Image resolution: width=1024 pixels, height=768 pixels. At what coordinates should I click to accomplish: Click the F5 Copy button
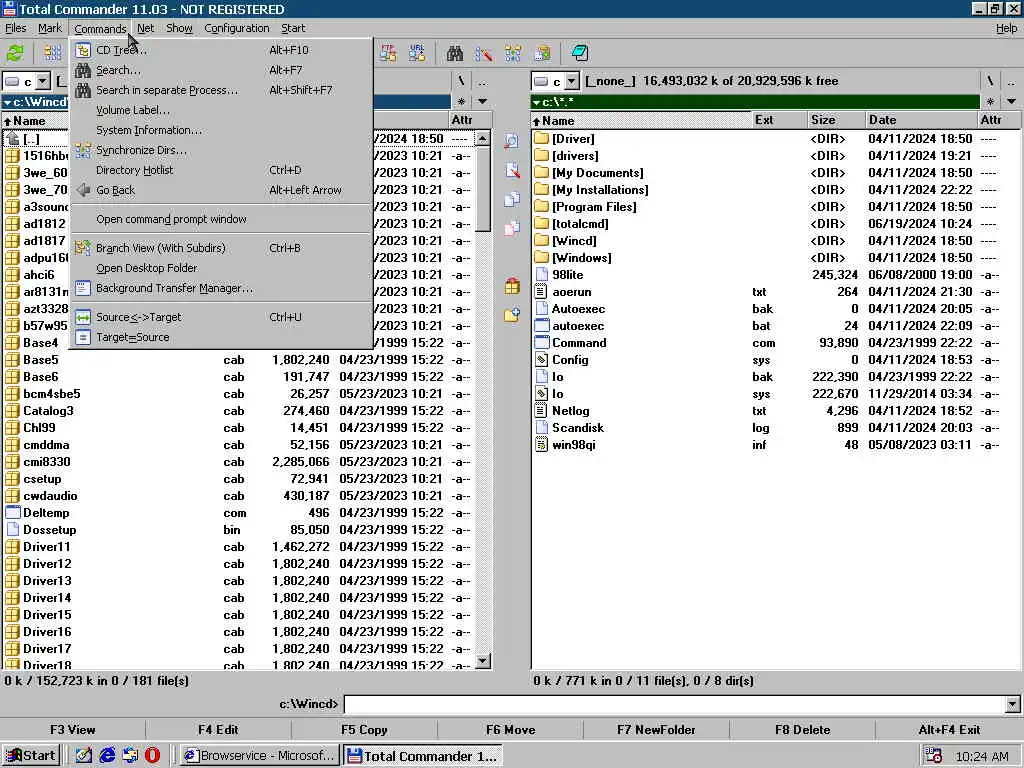point(364,729)
